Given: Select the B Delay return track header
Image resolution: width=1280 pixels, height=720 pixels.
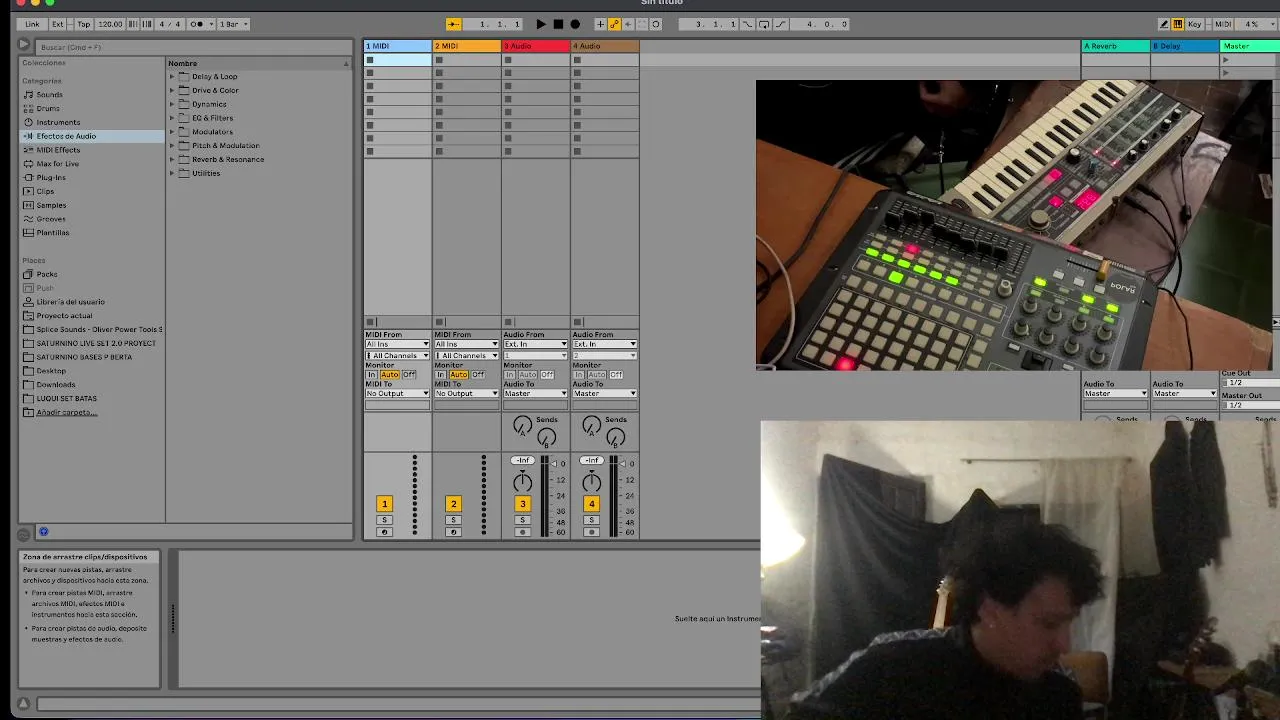Looking at the screenshot, I should (1184, 46).
